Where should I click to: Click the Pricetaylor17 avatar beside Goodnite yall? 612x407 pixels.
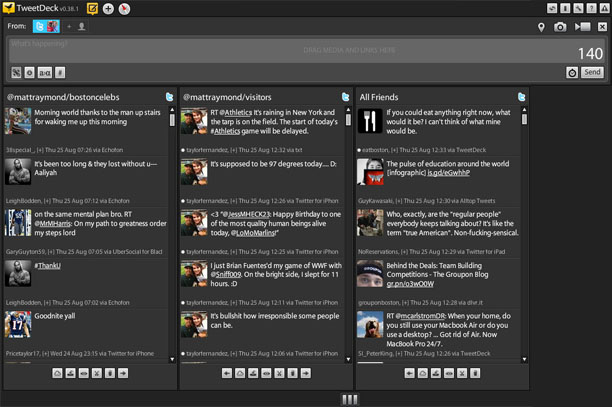(x=18, y=324)
